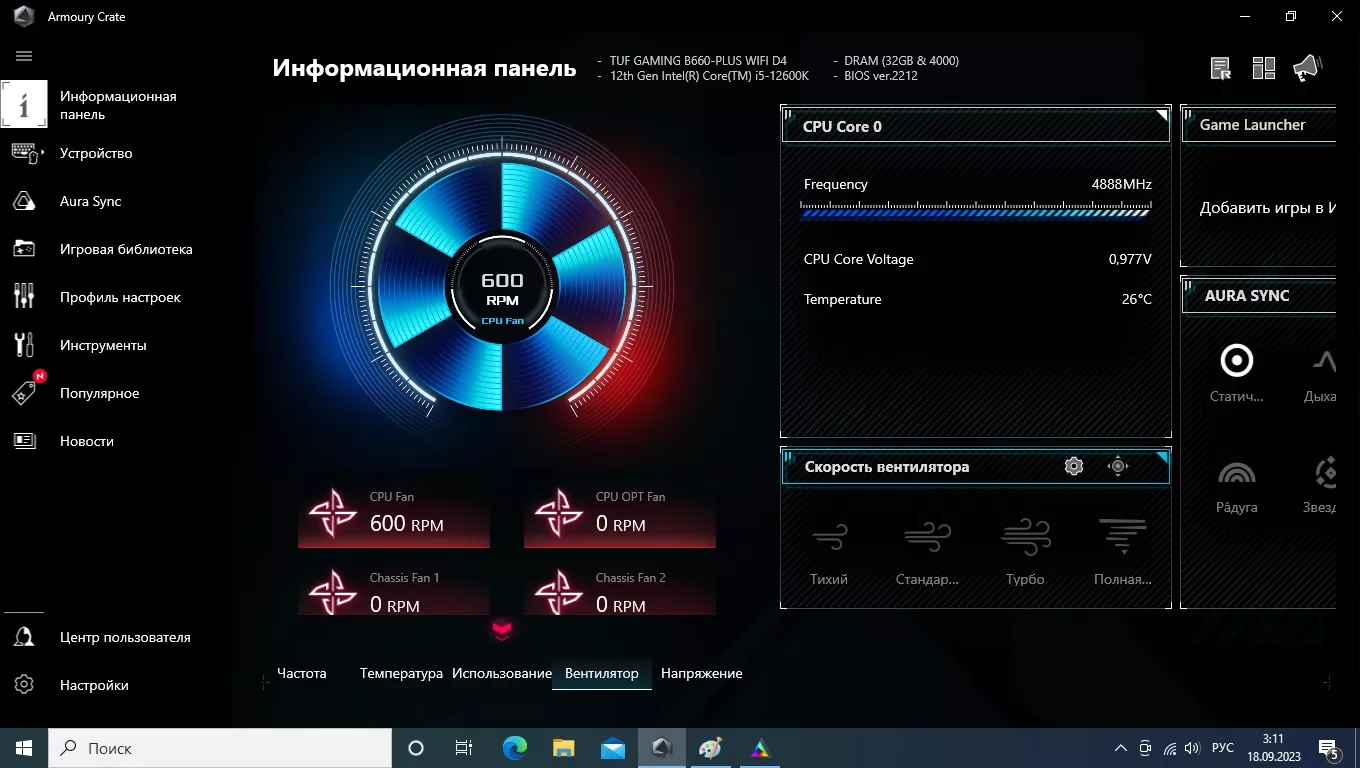Click the AURA SYNC panel header
1360x768 pixels.
1259,296
